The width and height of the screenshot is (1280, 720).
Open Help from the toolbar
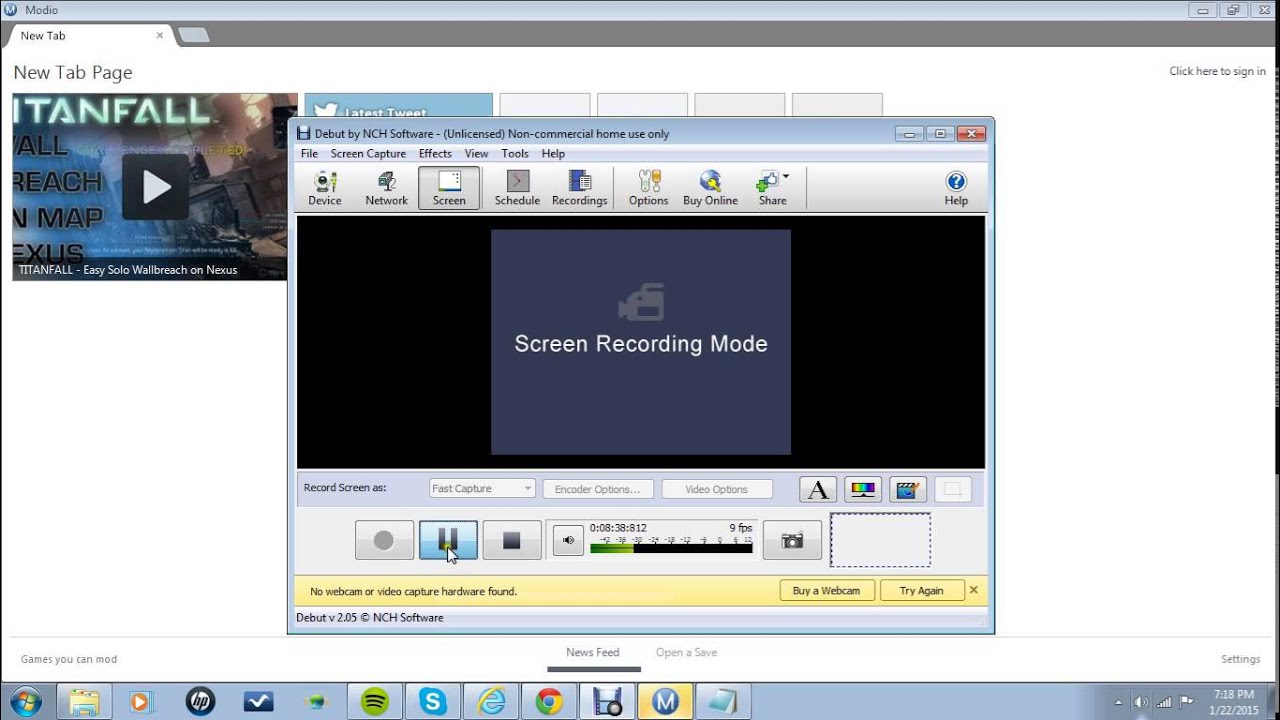coord(956,188)
